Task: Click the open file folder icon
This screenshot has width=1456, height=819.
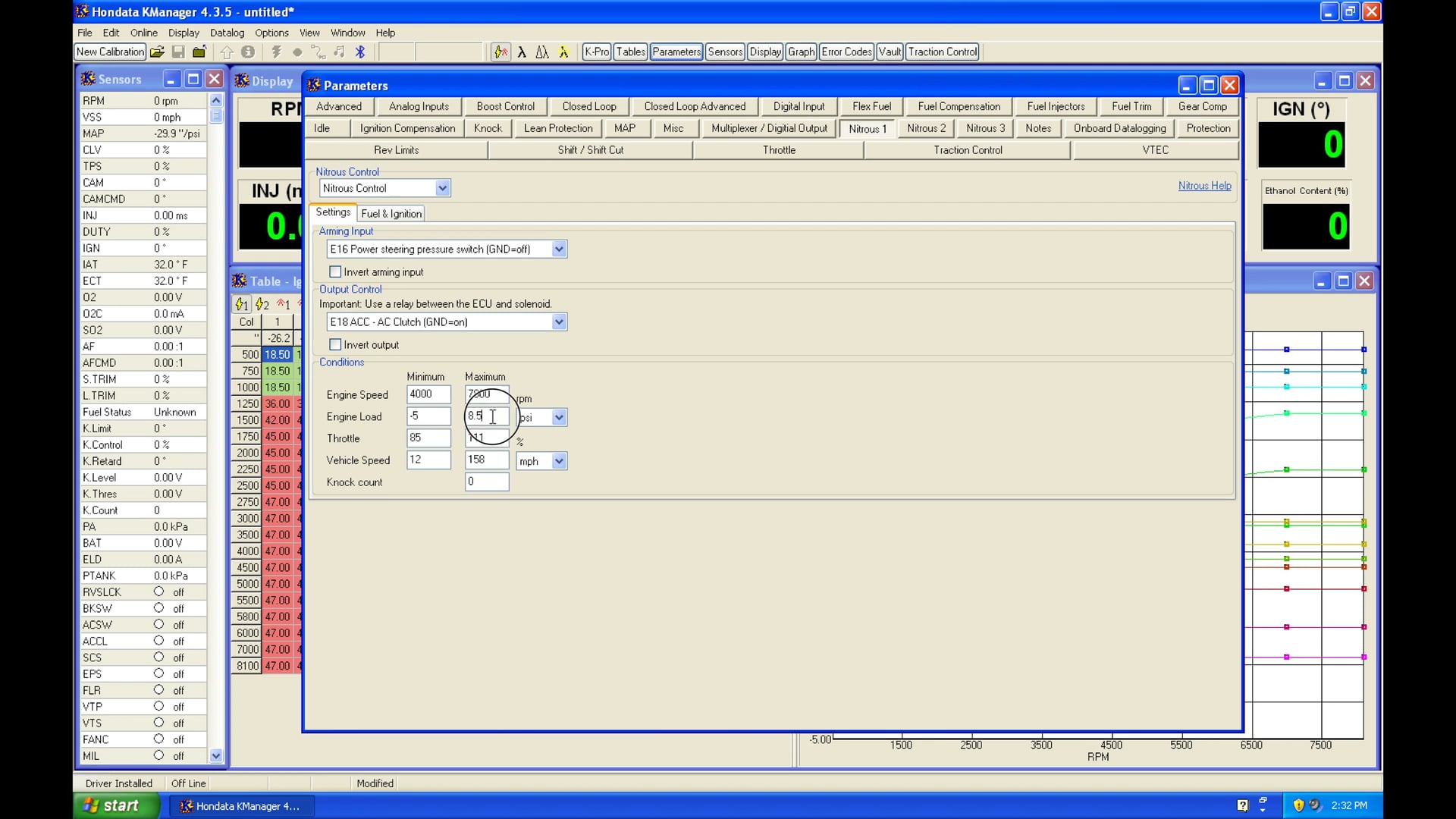Action: (157, 52)
